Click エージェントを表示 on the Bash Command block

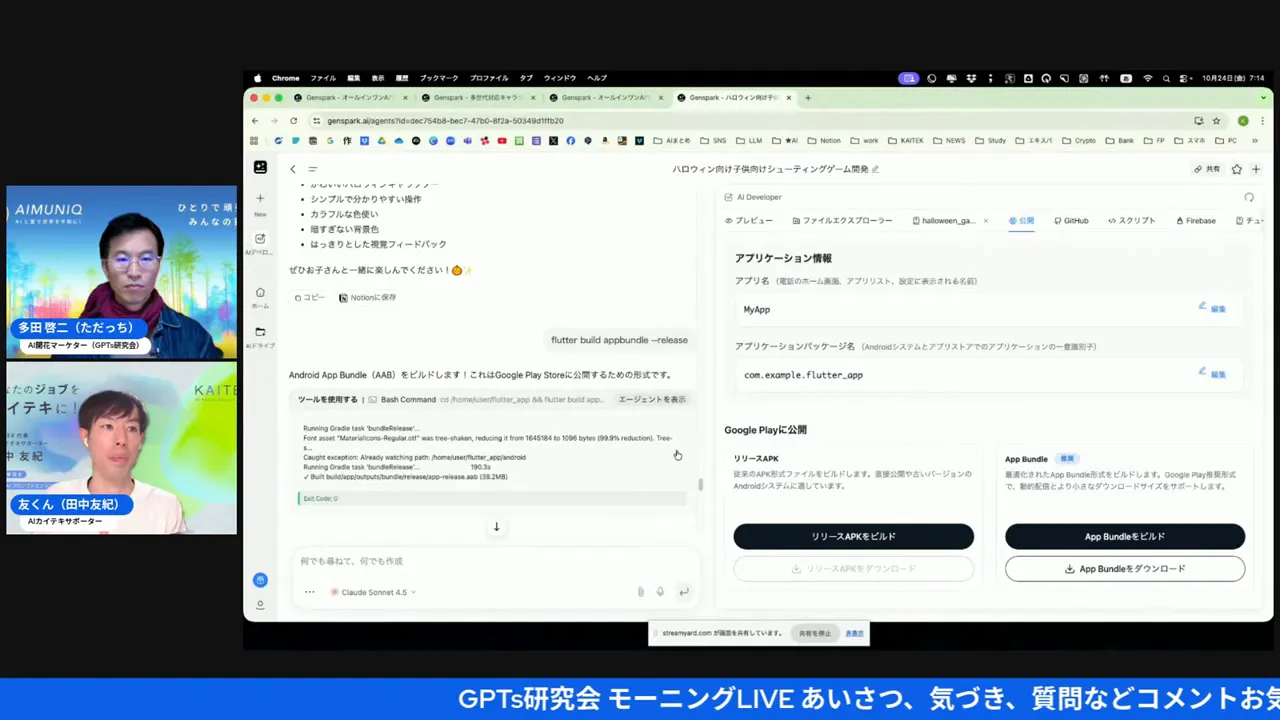point(652,400)
